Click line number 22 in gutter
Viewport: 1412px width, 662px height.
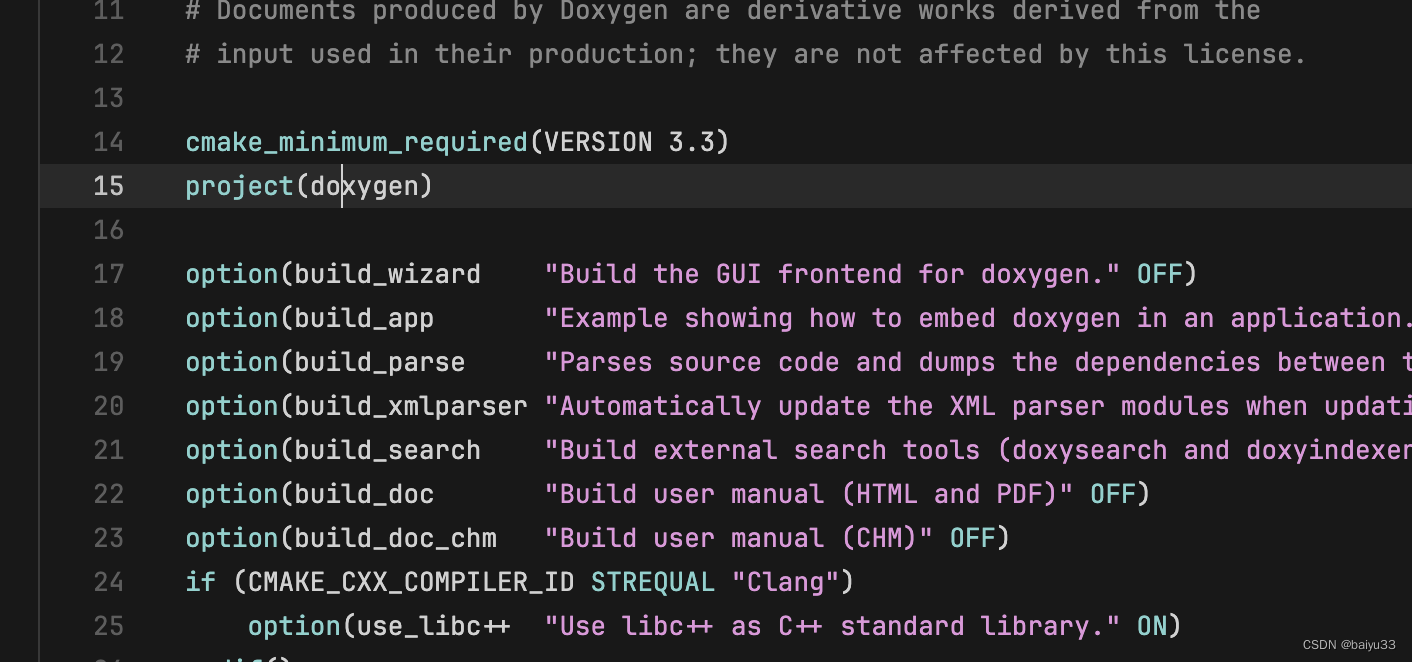pyautogui.click(x=108, y=494)
